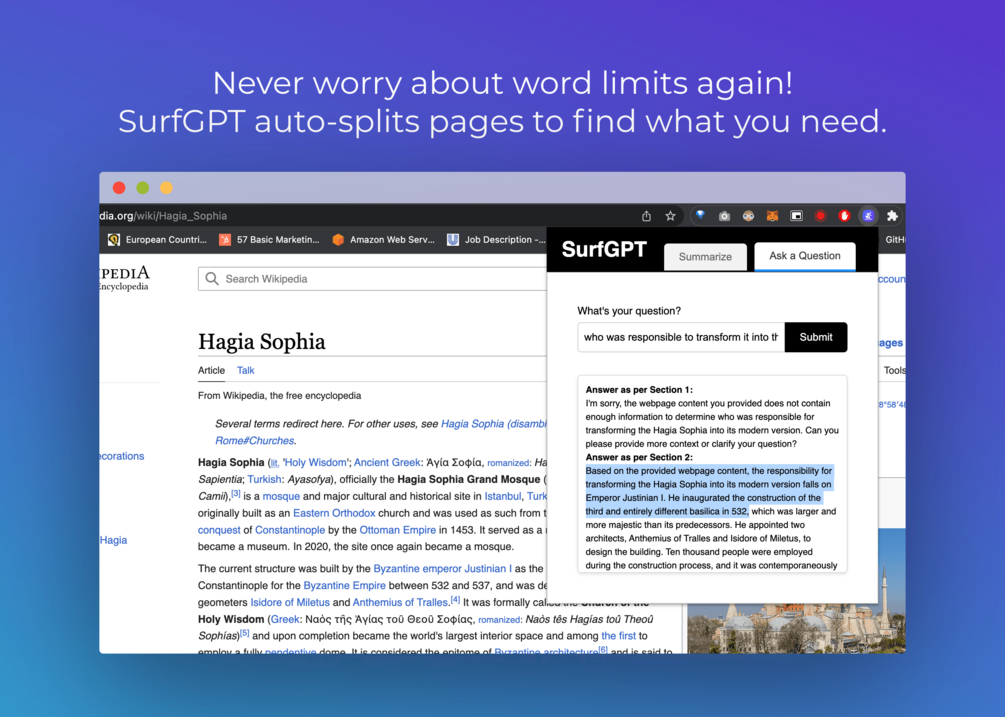The height and width of the screenshot is (717, 1005).
Task: Follow the Hagia Sophia (disambi... link
Action: pyautogui.click(x=494, y=424)
